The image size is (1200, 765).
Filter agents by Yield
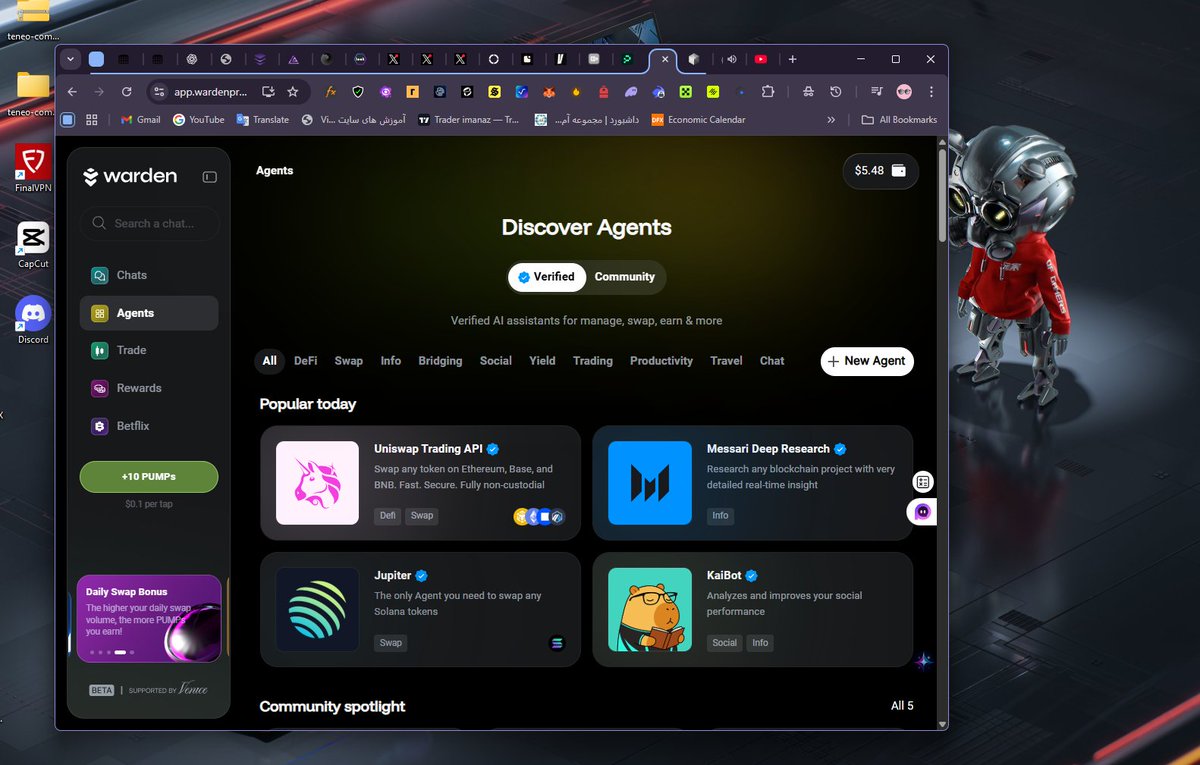542,361
